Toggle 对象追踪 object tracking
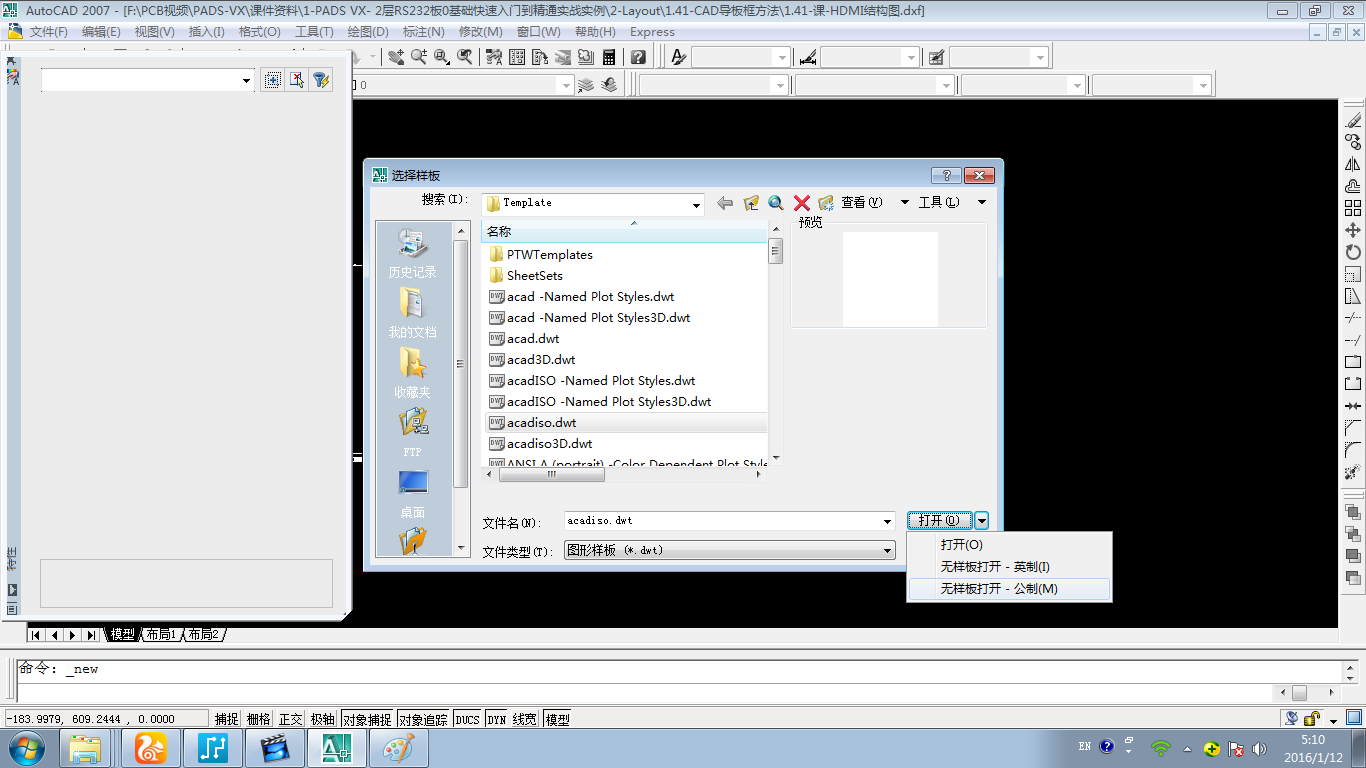 pos(424,719)
